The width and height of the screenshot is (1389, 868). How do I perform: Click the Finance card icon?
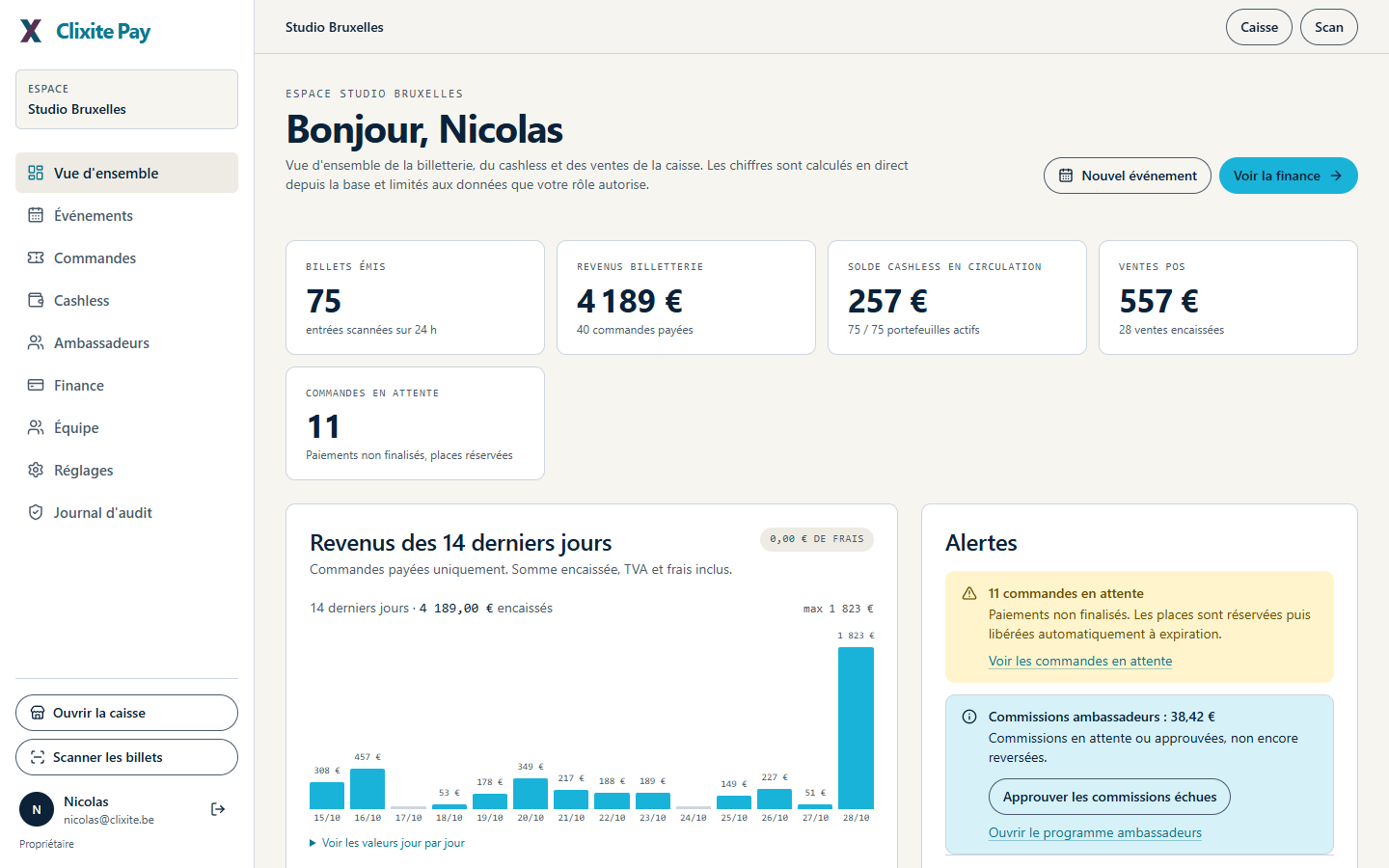click(x=36, y=385)
